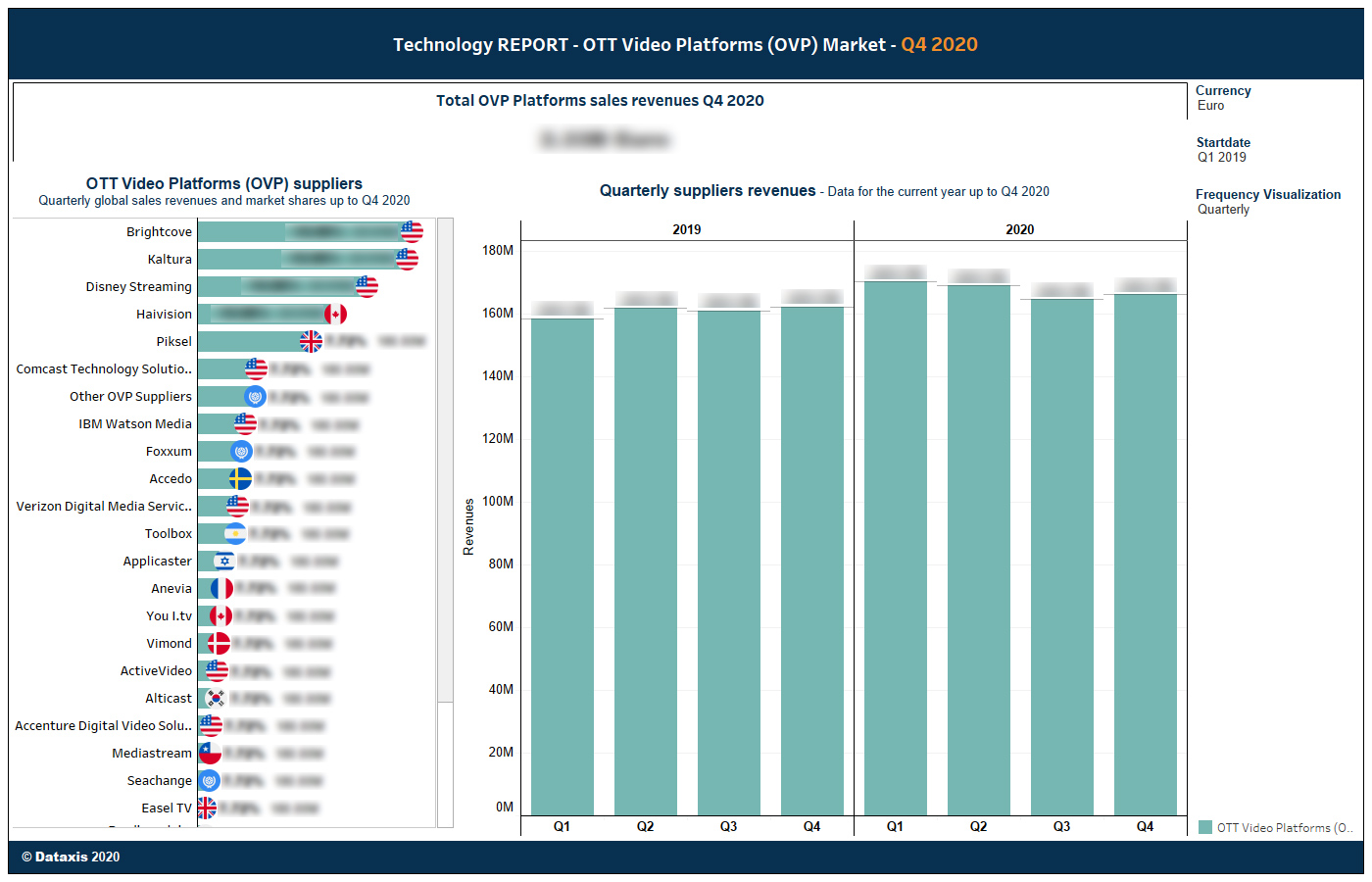Click the Denmark flag on Vimond row
1372x882 pixels.
click(x=219, y=643)
